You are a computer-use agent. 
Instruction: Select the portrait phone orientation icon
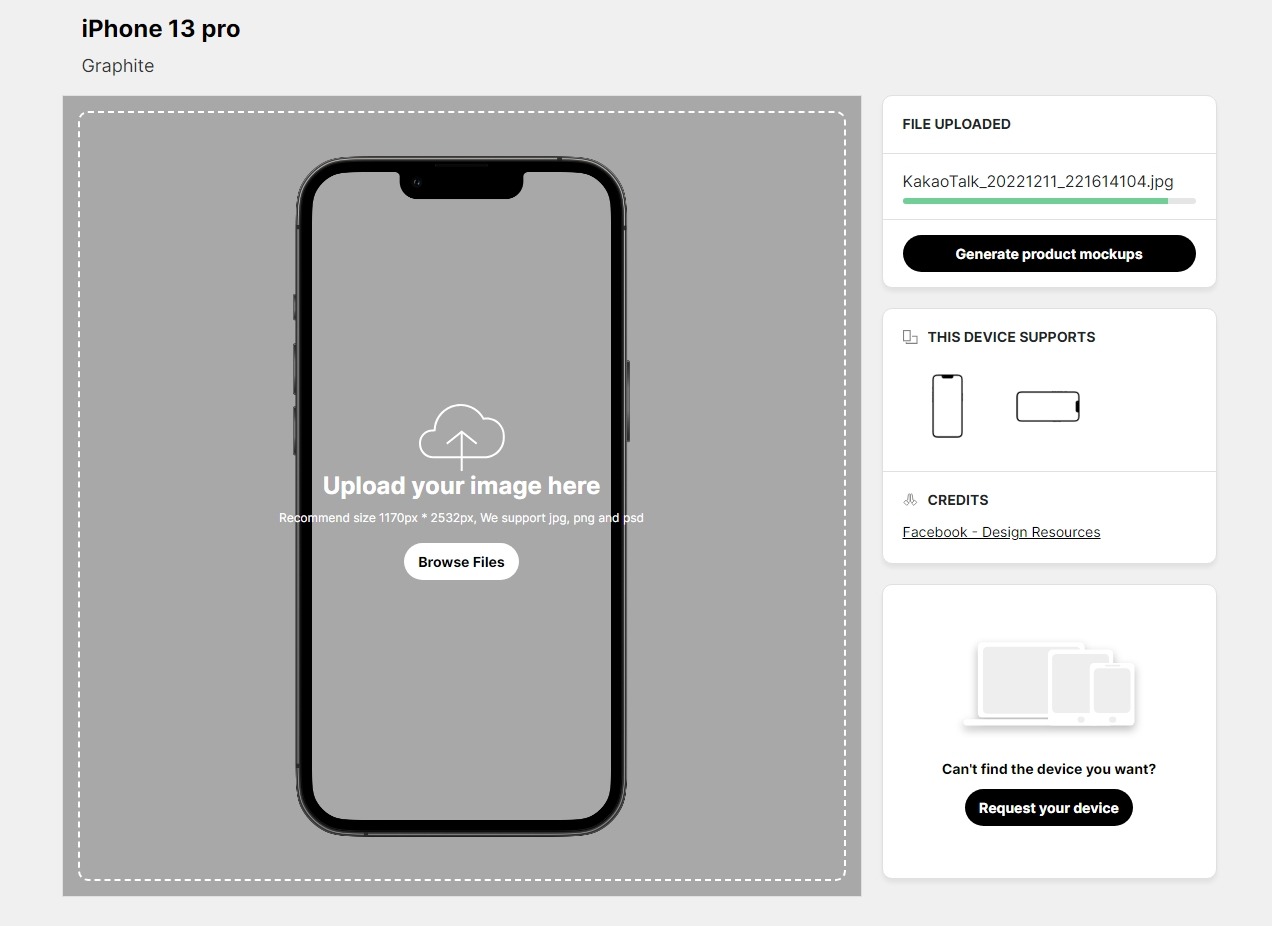[947, 406]
